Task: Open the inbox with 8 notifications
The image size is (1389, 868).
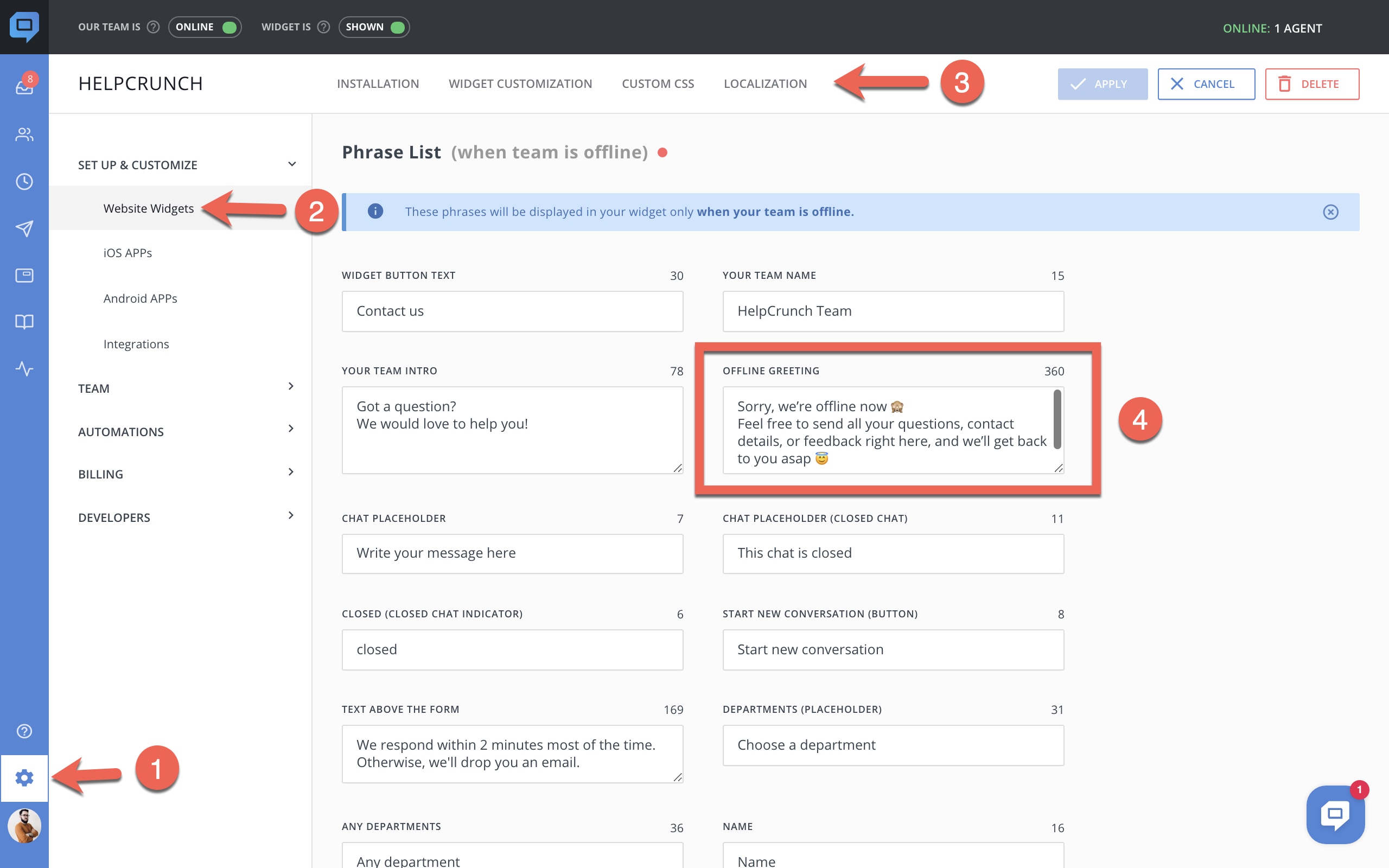Action: click(x=24, y=86)
